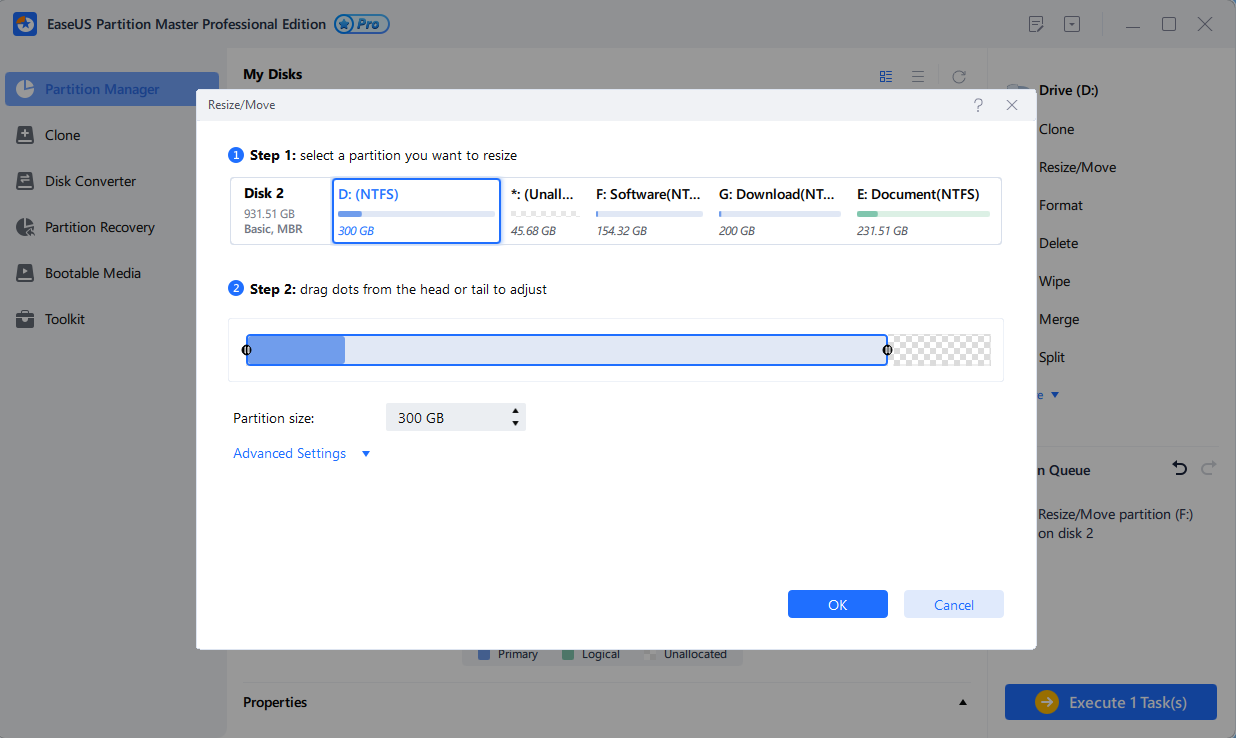The width and height of the screenshot is (1236, 738).
Task: Click Execute 1 Task(s) button
Action: 1110,702
